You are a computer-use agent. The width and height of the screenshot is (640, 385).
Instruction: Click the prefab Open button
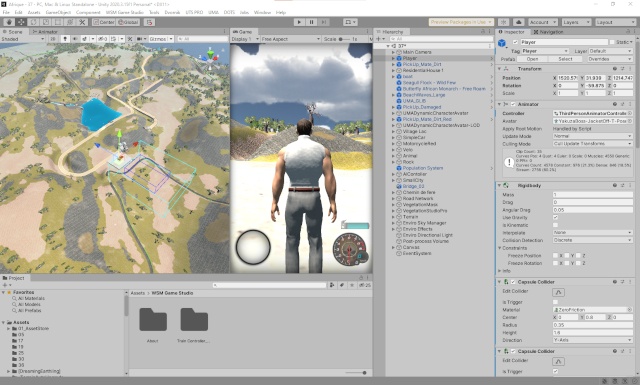coord(532,59)
